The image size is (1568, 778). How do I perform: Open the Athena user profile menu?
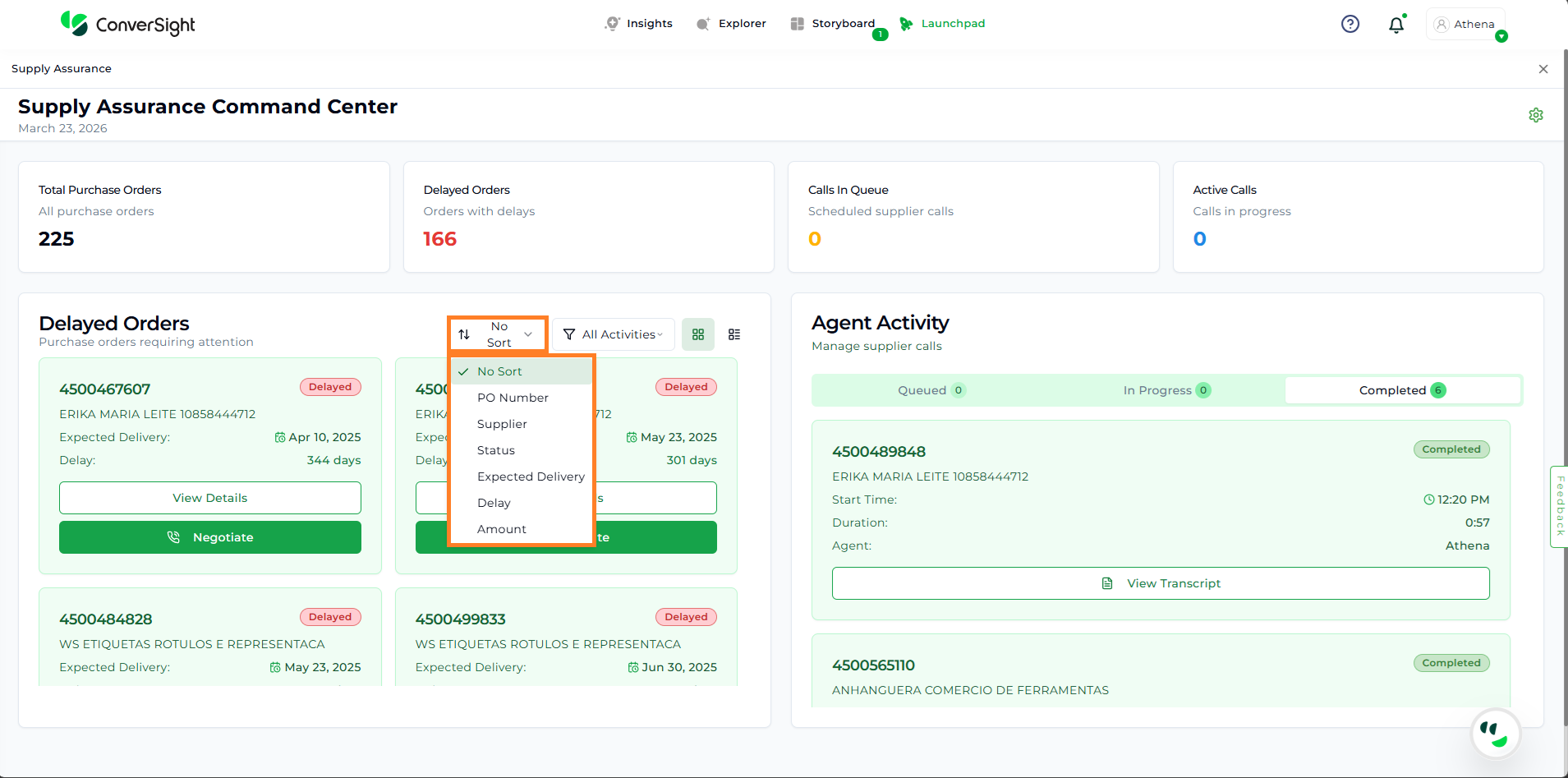pos(1466,25)
